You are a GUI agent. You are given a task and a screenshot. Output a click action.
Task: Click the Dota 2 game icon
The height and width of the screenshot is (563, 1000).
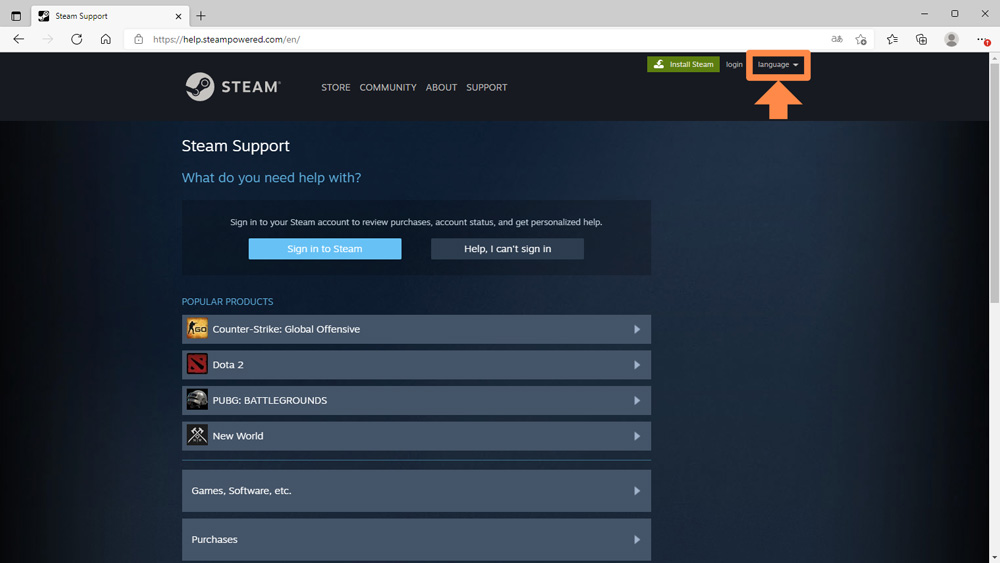coord(197,365)
